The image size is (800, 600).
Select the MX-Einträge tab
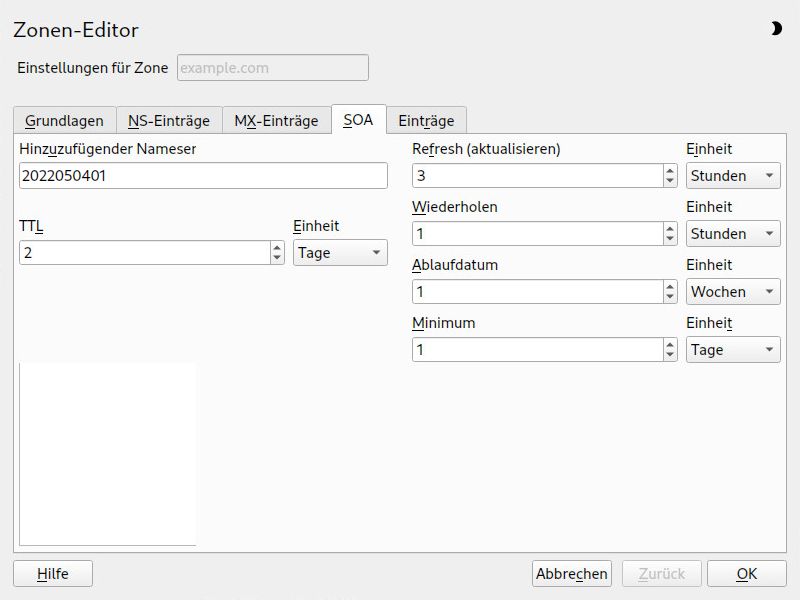[x=276, y=121]
